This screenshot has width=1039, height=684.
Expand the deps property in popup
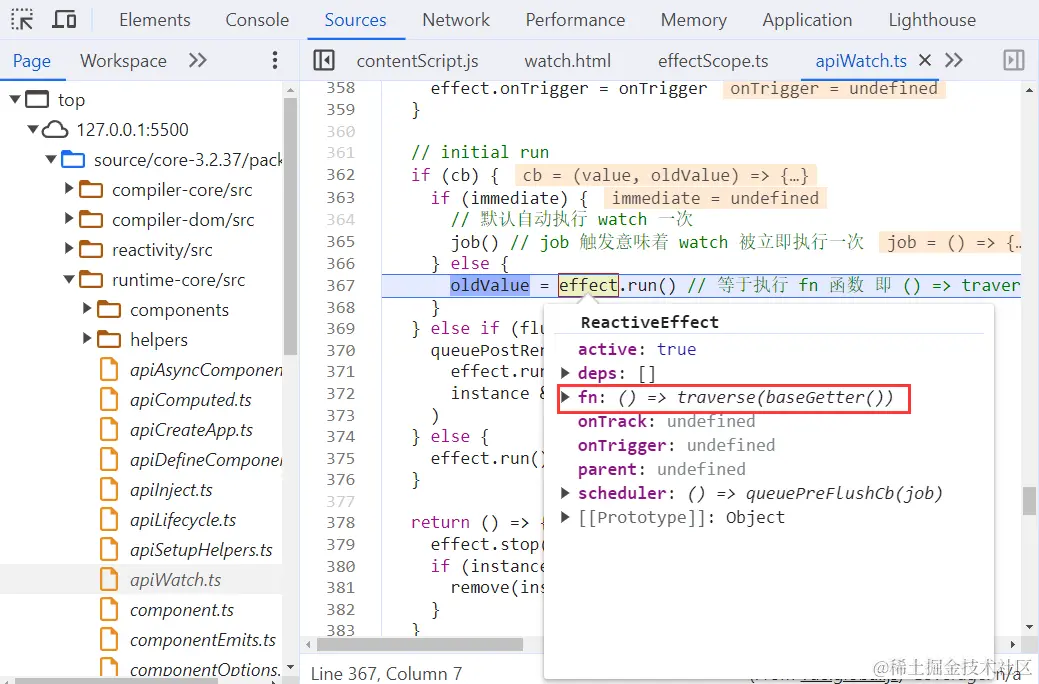click(565, 373)
